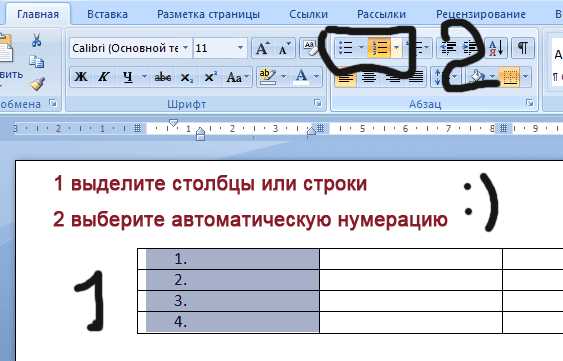563x361 pixels.
Task: Set center text alignment
Action: [369, 77]
